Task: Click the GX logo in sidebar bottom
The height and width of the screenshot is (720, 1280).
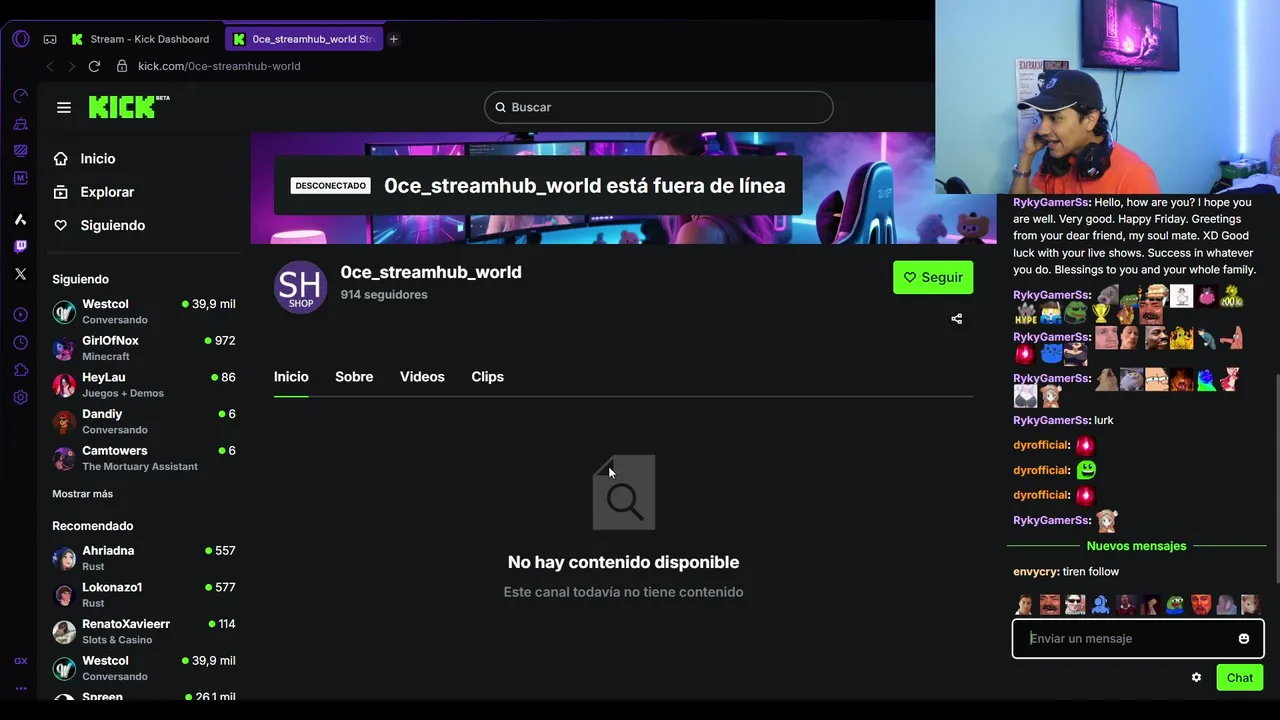Action: click(21, 661)
